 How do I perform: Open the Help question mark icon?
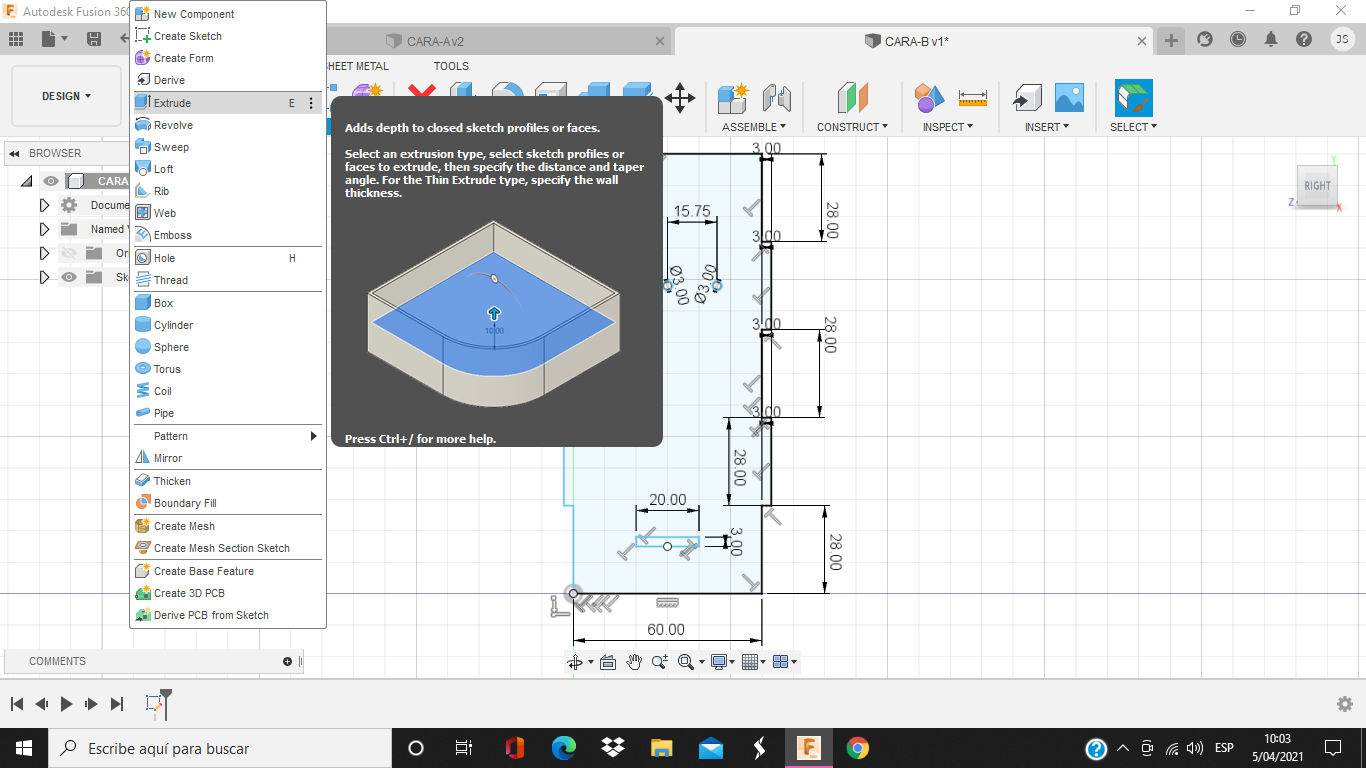pos(1304,39)
